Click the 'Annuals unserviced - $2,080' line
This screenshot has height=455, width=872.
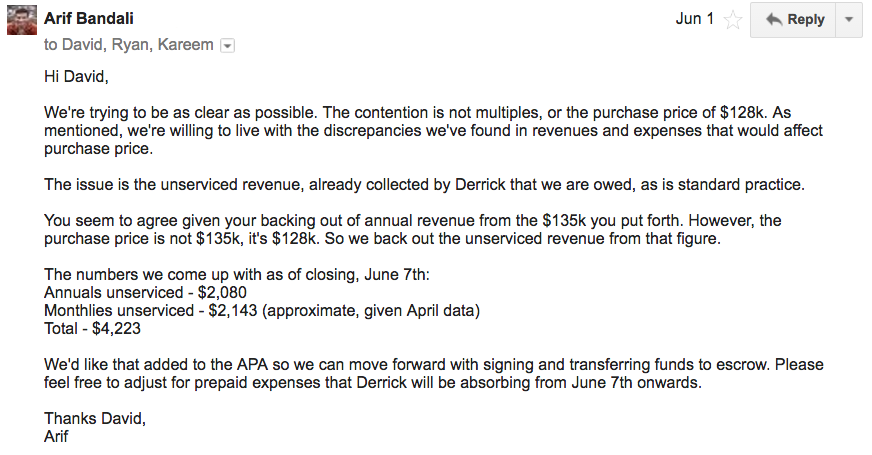click(x=145, y=292)
